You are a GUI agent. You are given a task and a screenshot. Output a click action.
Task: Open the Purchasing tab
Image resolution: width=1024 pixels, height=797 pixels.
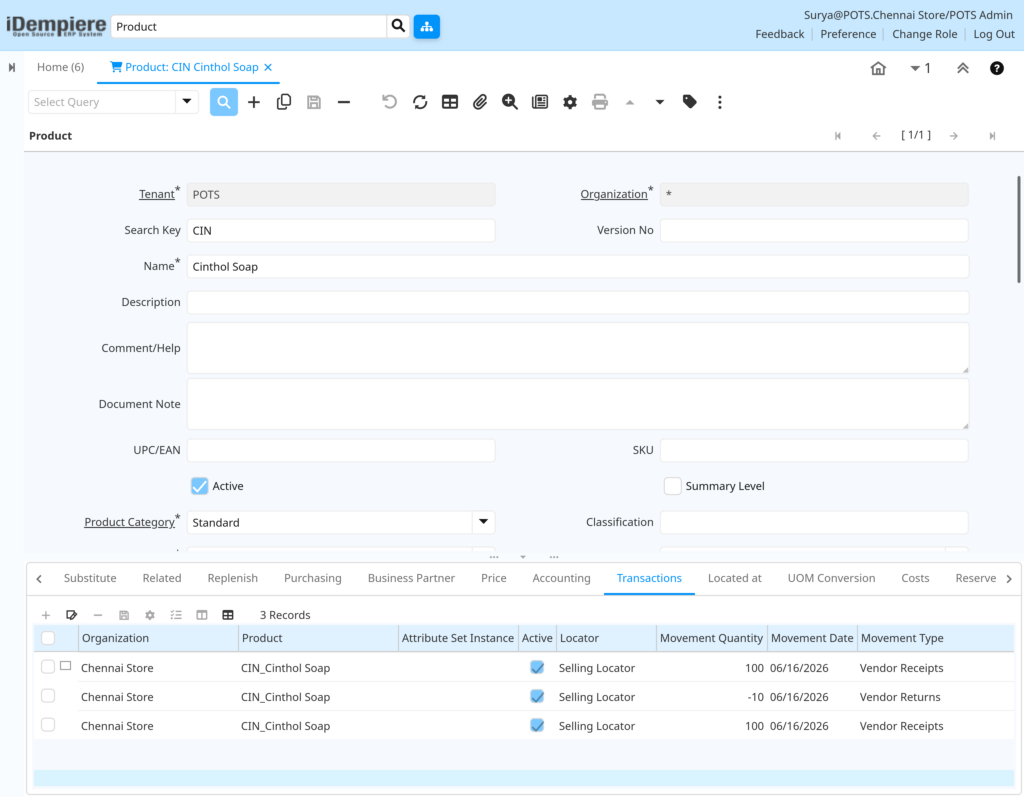coord(313,578)
